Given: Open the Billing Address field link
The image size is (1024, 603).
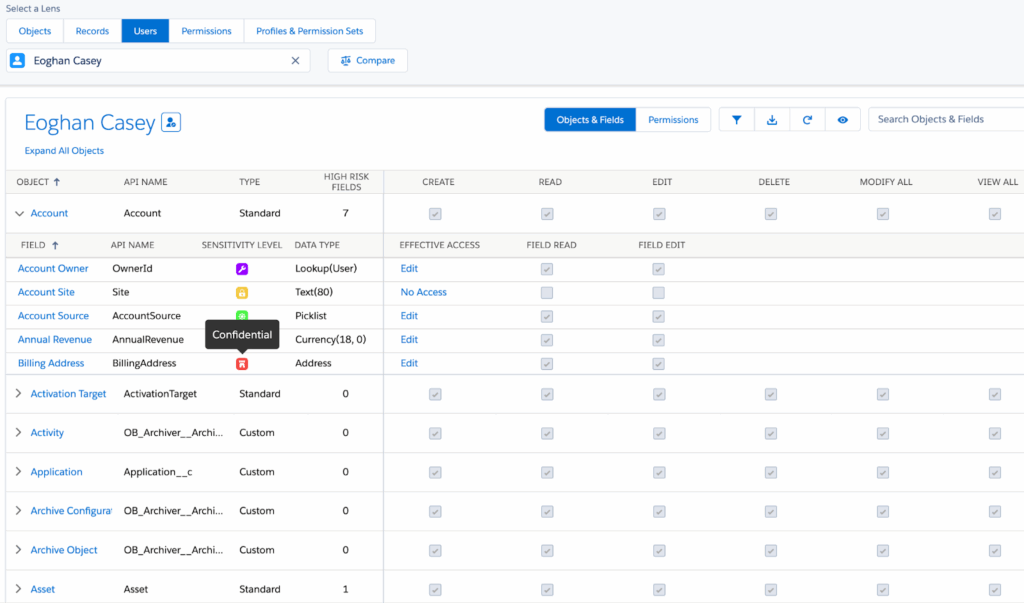Looking at the screenshot, I should (51, 363).
